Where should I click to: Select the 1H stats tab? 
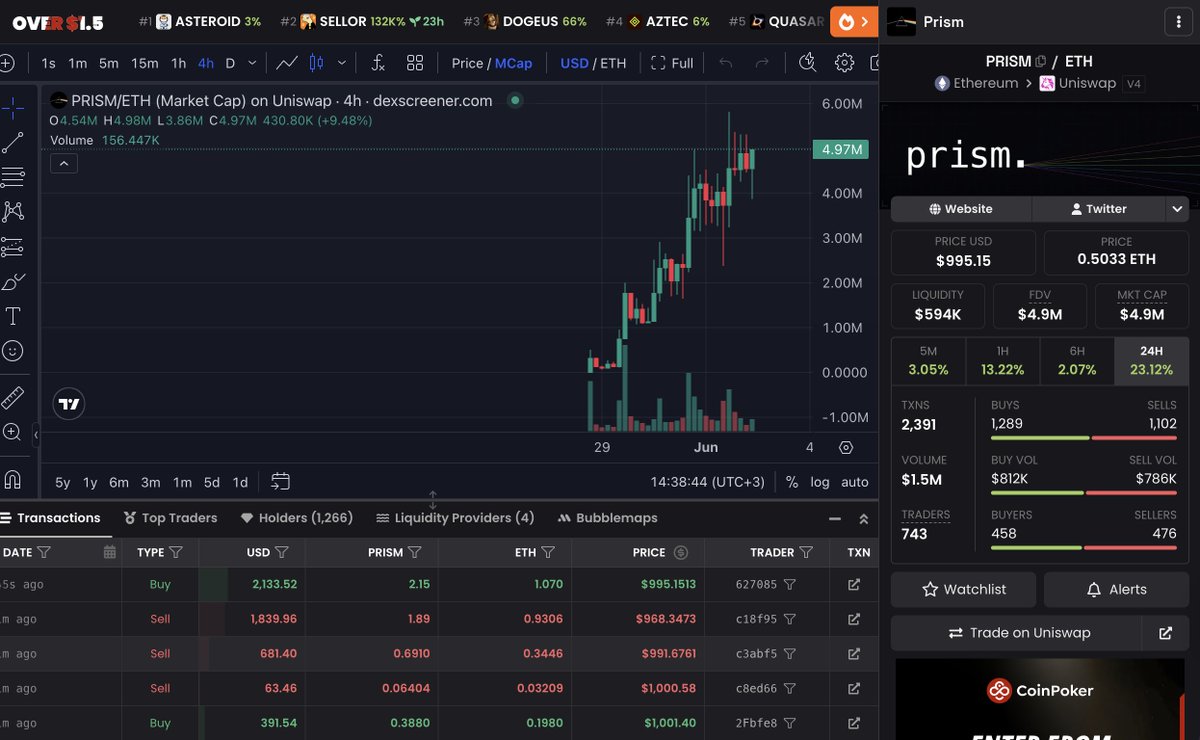coord(1003,361)
